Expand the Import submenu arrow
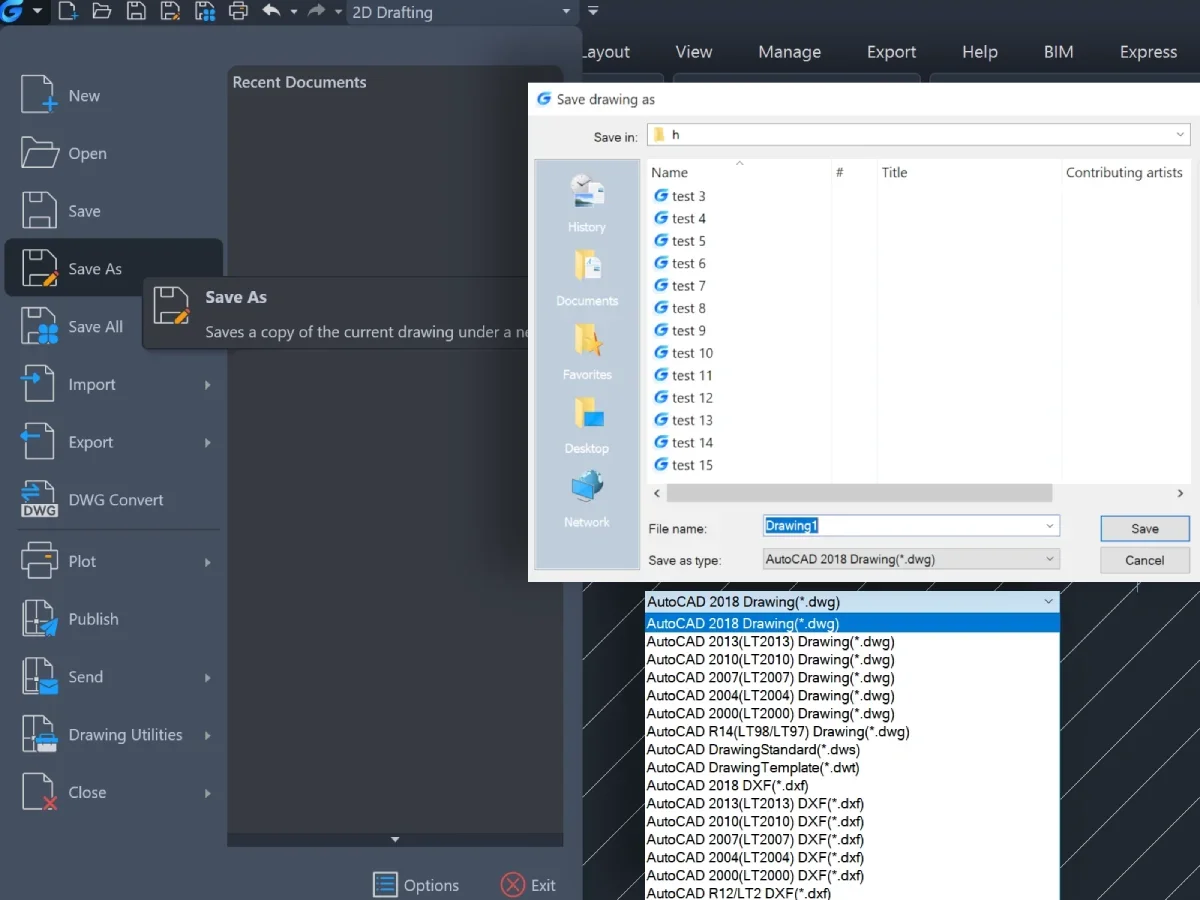The width and height of the screenshot is (1200, 900). [208, 385]
